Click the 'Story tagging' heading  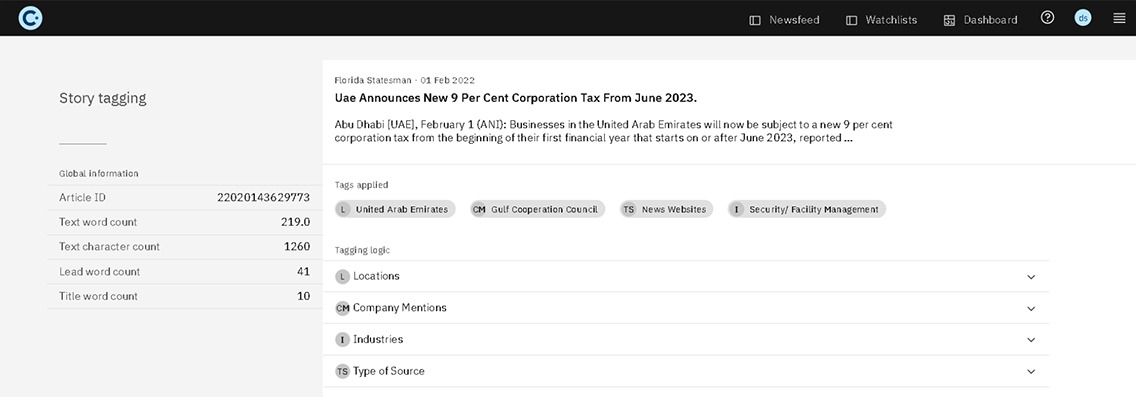coord(103,99)
